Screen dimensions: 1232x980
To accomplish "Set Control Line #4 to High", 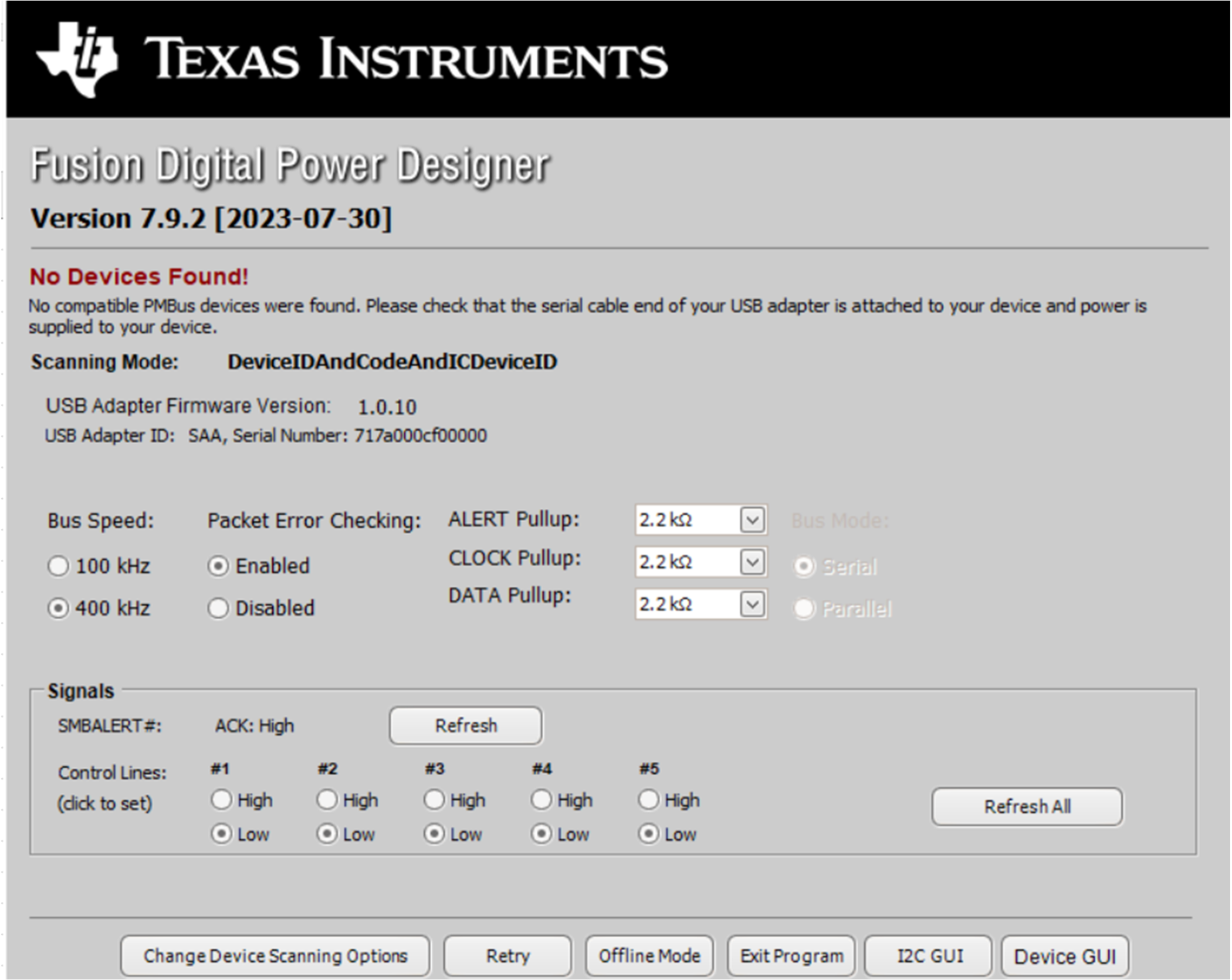I will tap(541, 799).
